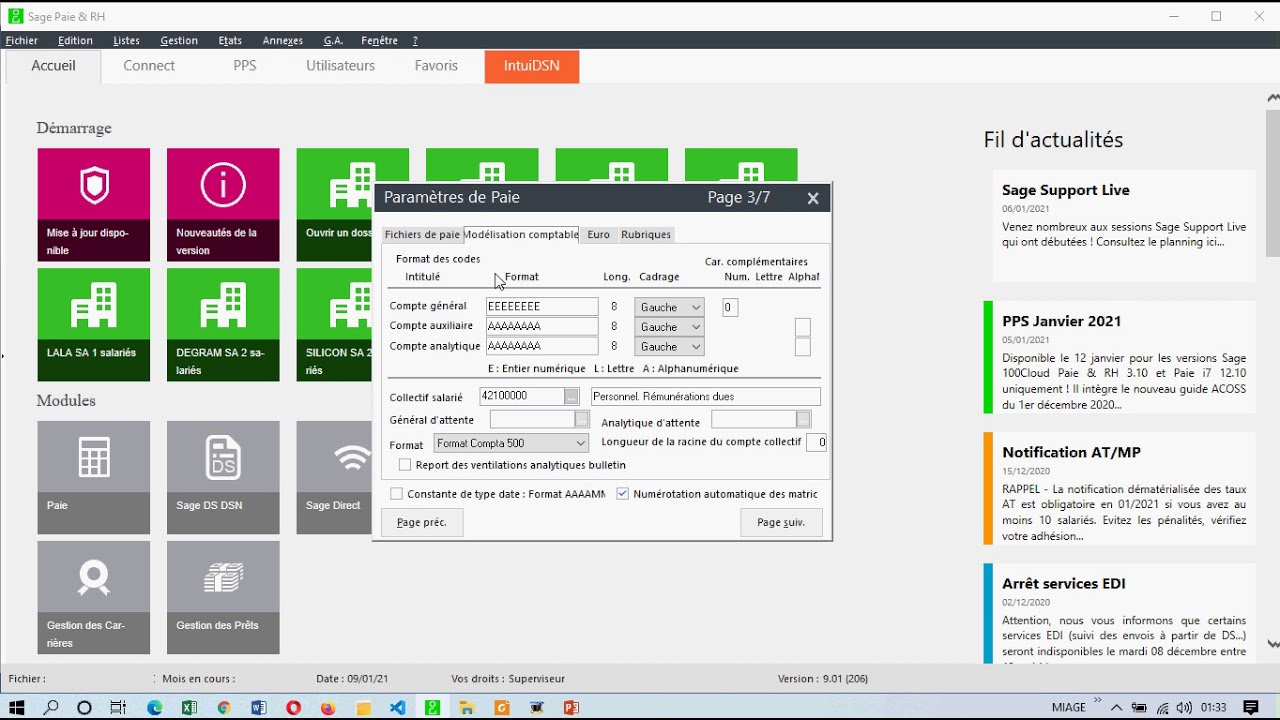Show hidden system tray icons
This screenshot has width=1280, height=720.
1117,707
